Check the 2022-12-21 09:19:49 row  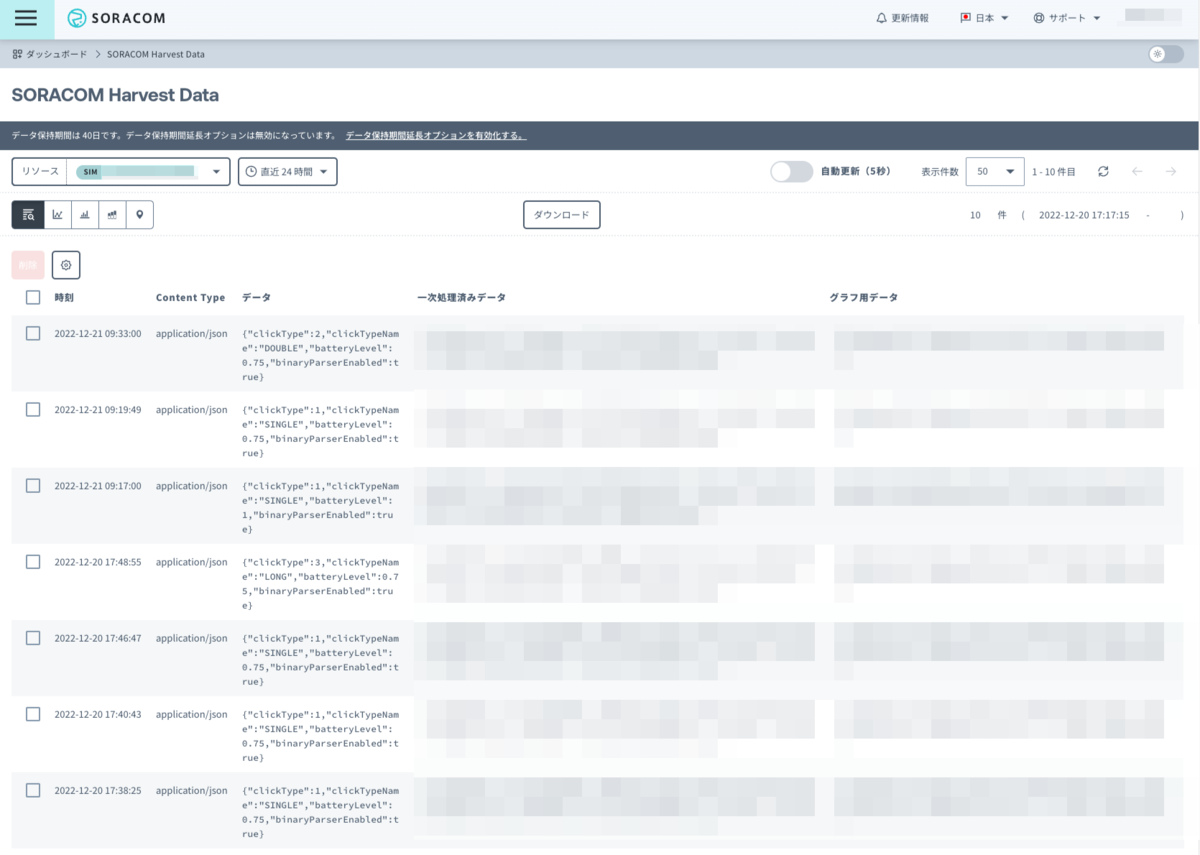(33, 409)
